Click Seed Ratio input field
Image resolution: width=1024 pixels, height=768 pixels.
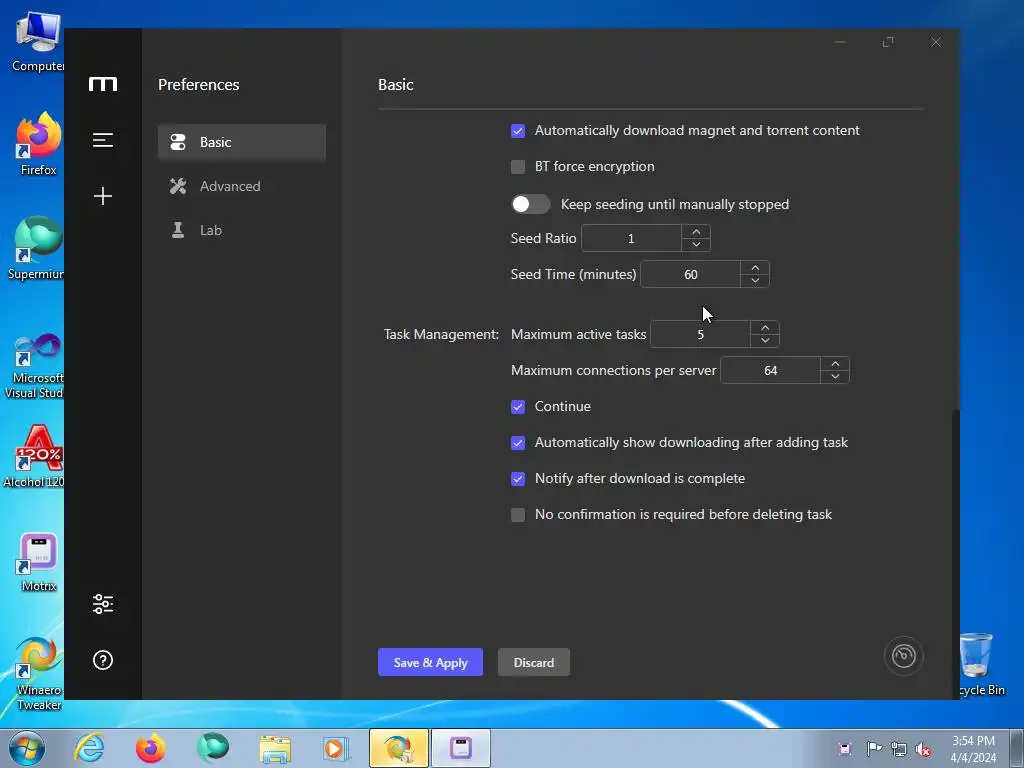[x=632, y=238]
